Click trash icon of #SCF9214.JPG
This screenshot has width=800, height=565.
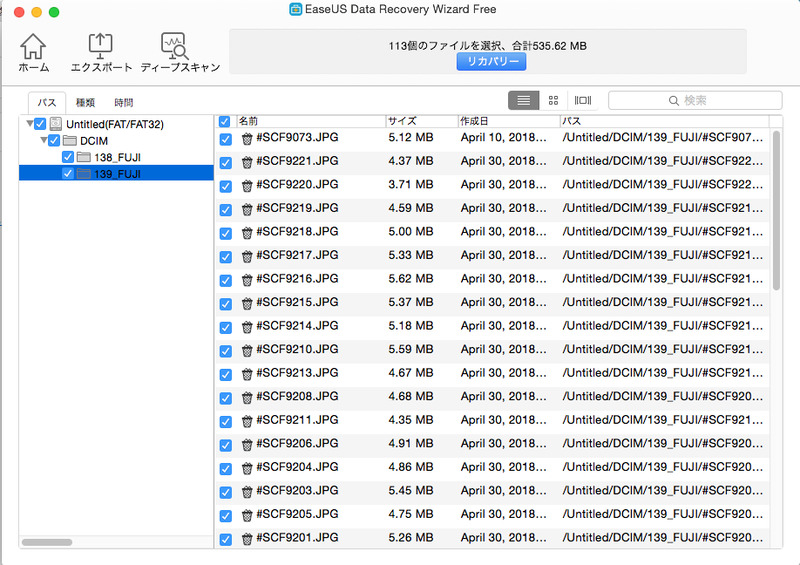[247, 327]
